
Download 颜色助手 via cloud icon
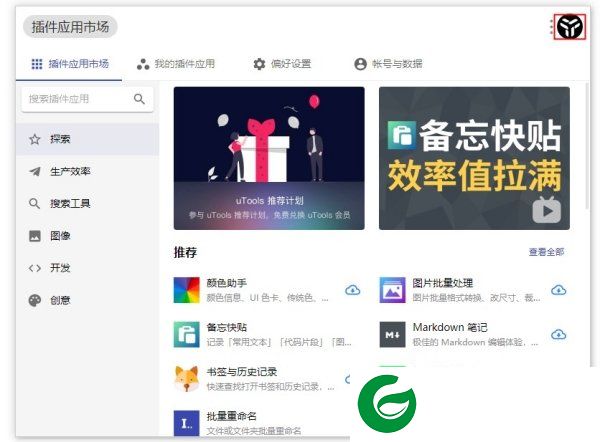(x=352, y=290)
